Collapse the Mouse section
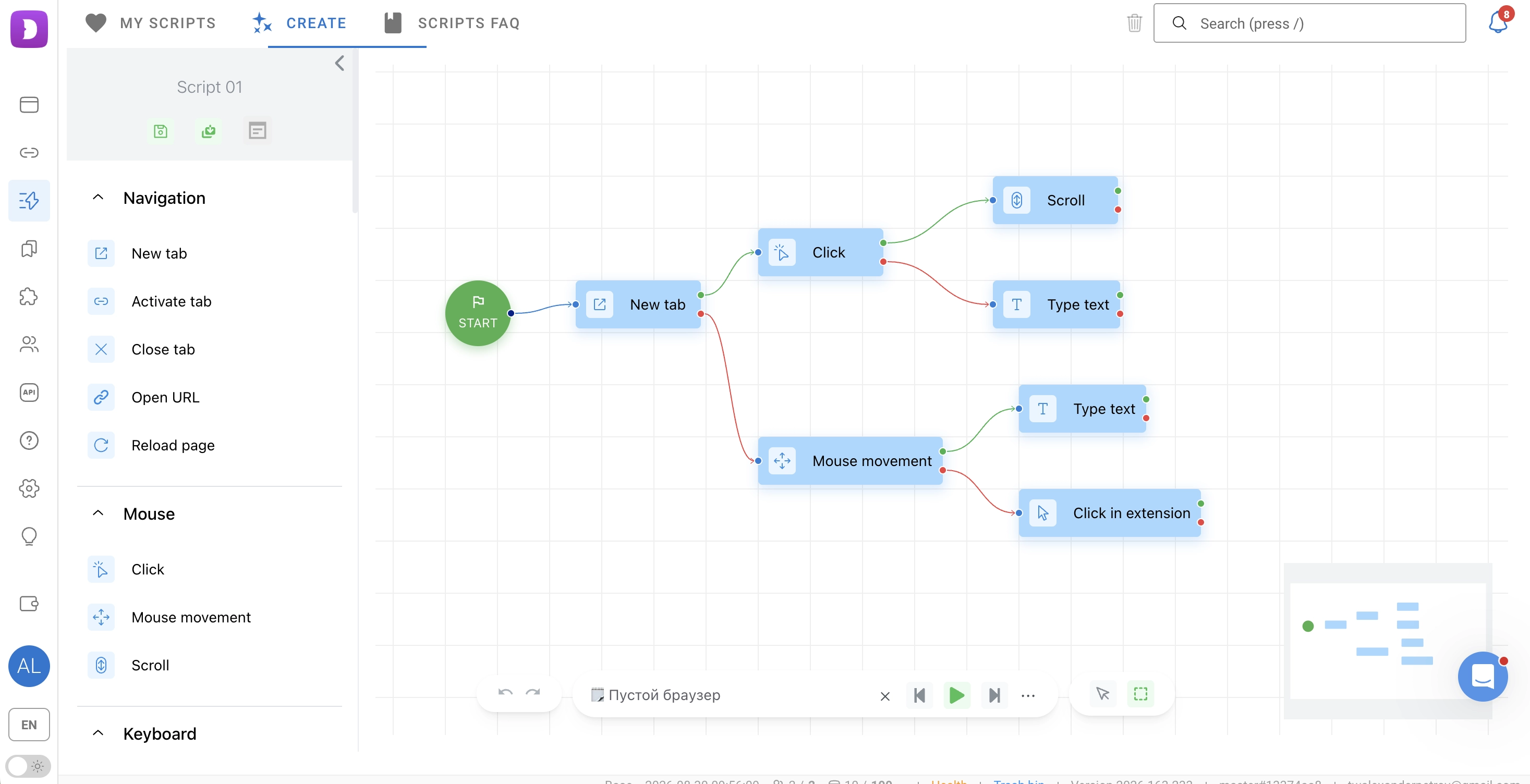Screen dimensions: 1530x784 (x=98, y=513)
